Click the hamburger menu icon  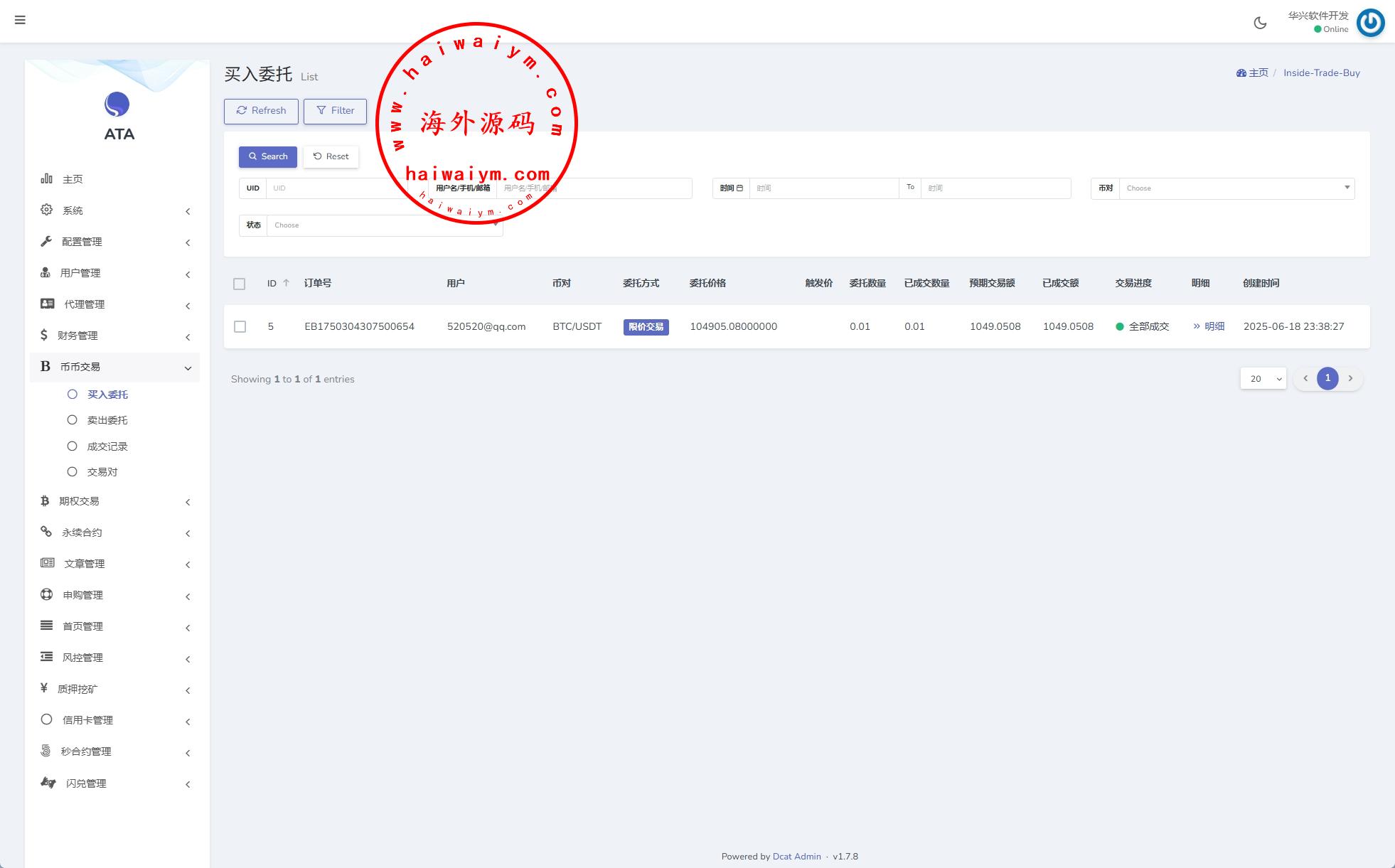[20, 20]
